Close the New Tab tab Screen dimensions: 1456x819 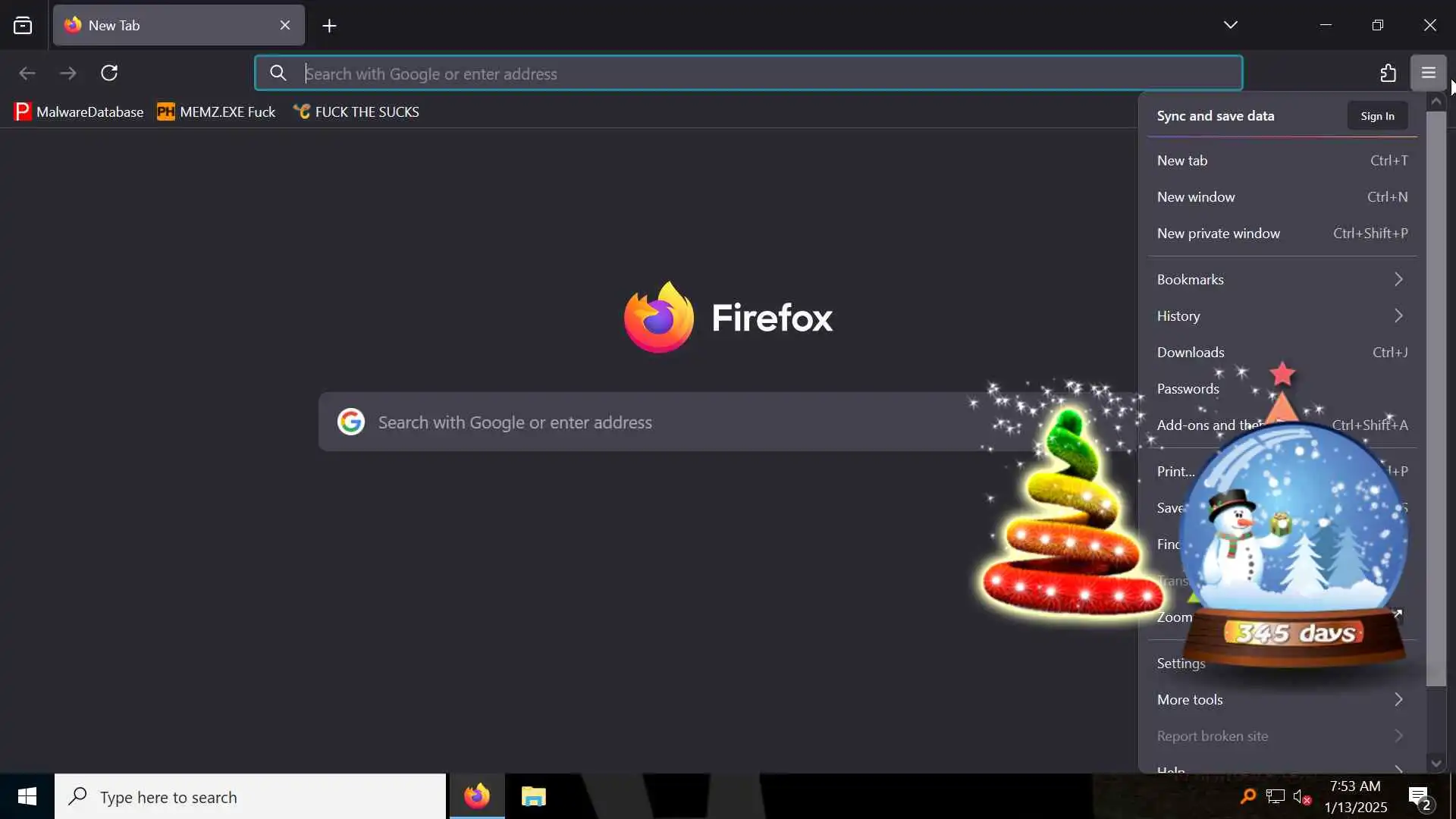point(285,25)
